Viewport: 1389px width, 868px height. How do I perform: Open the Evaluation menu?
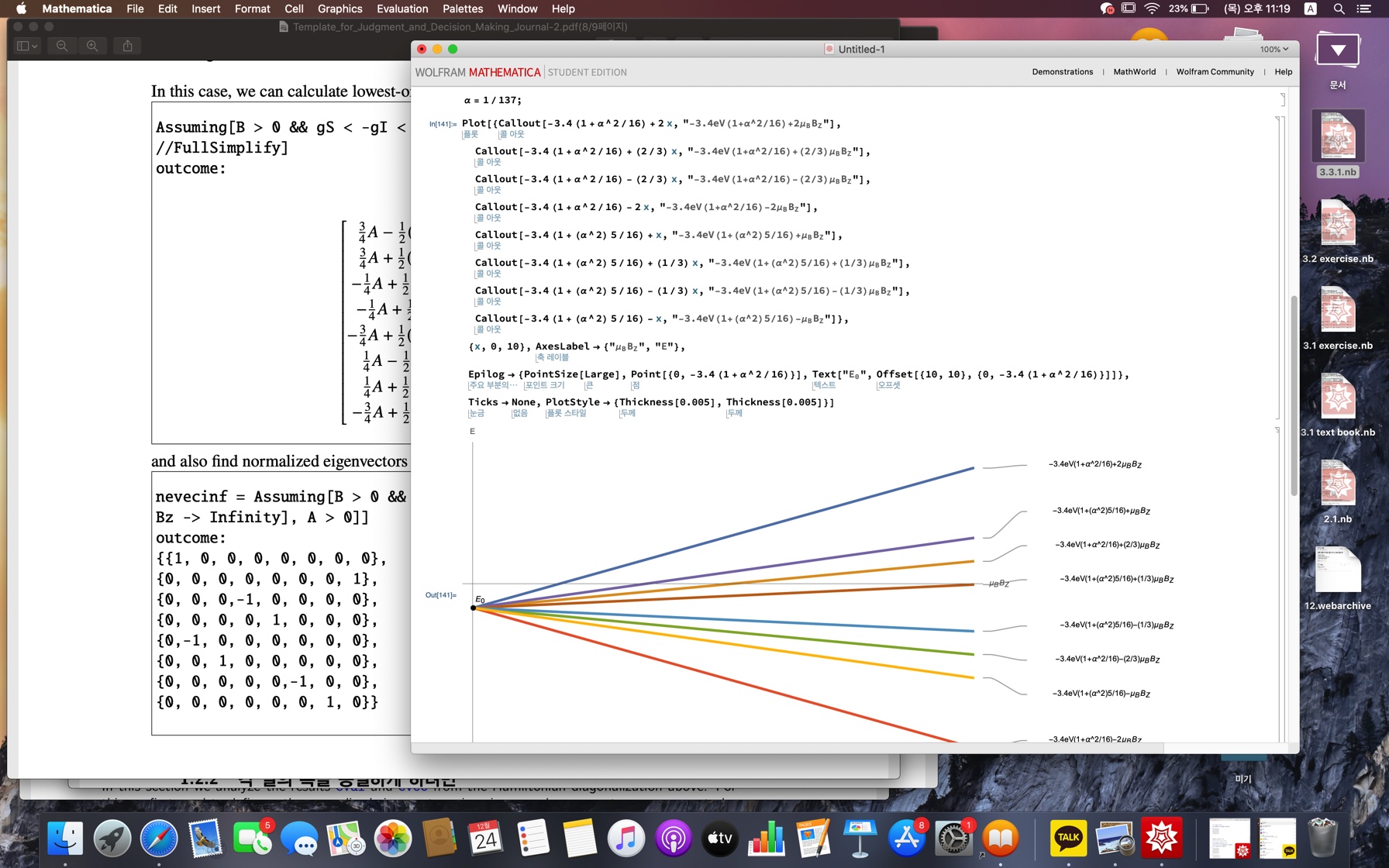tap(402, 9)
